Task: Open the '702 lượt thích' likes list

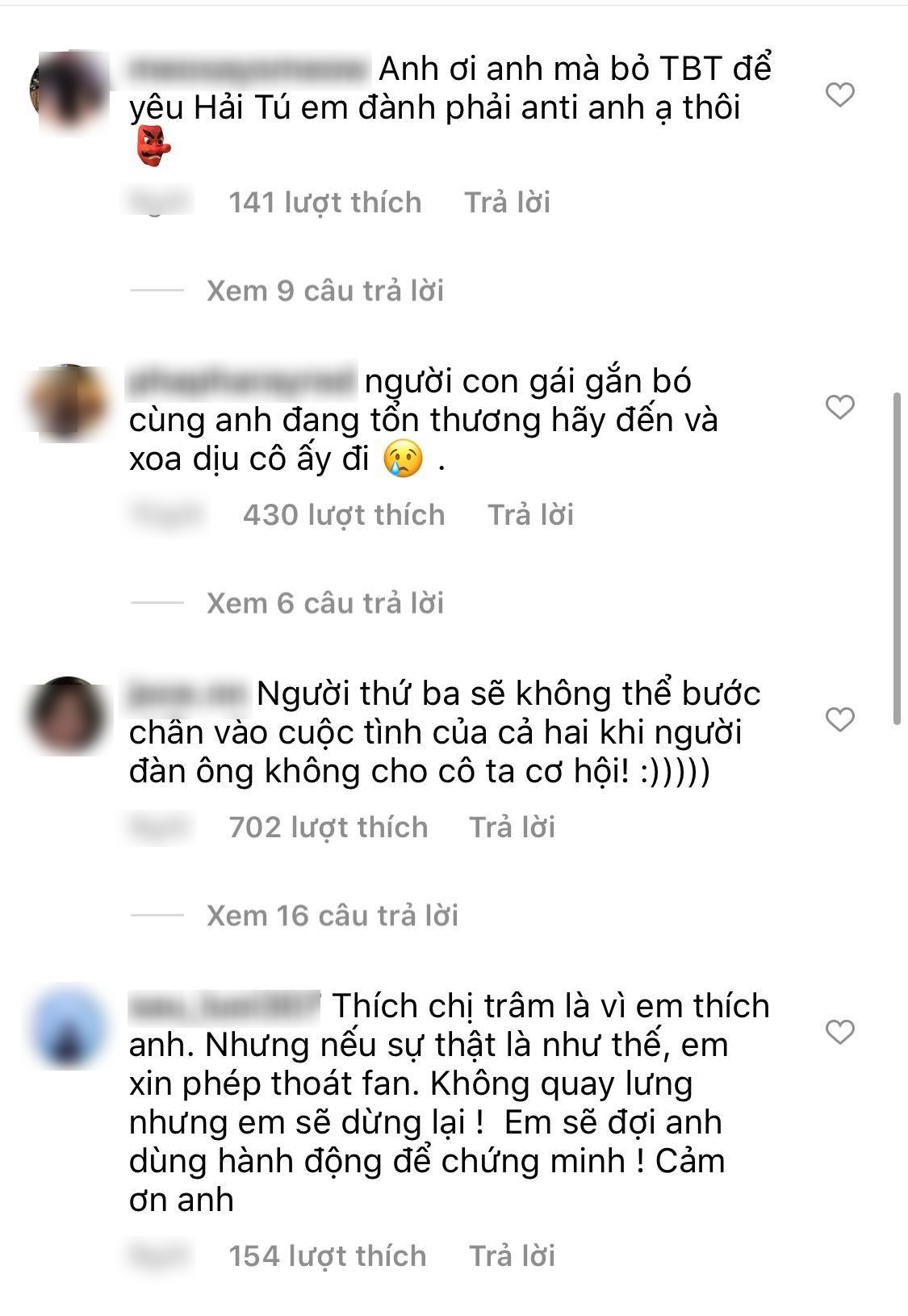Action: (328, 828)
